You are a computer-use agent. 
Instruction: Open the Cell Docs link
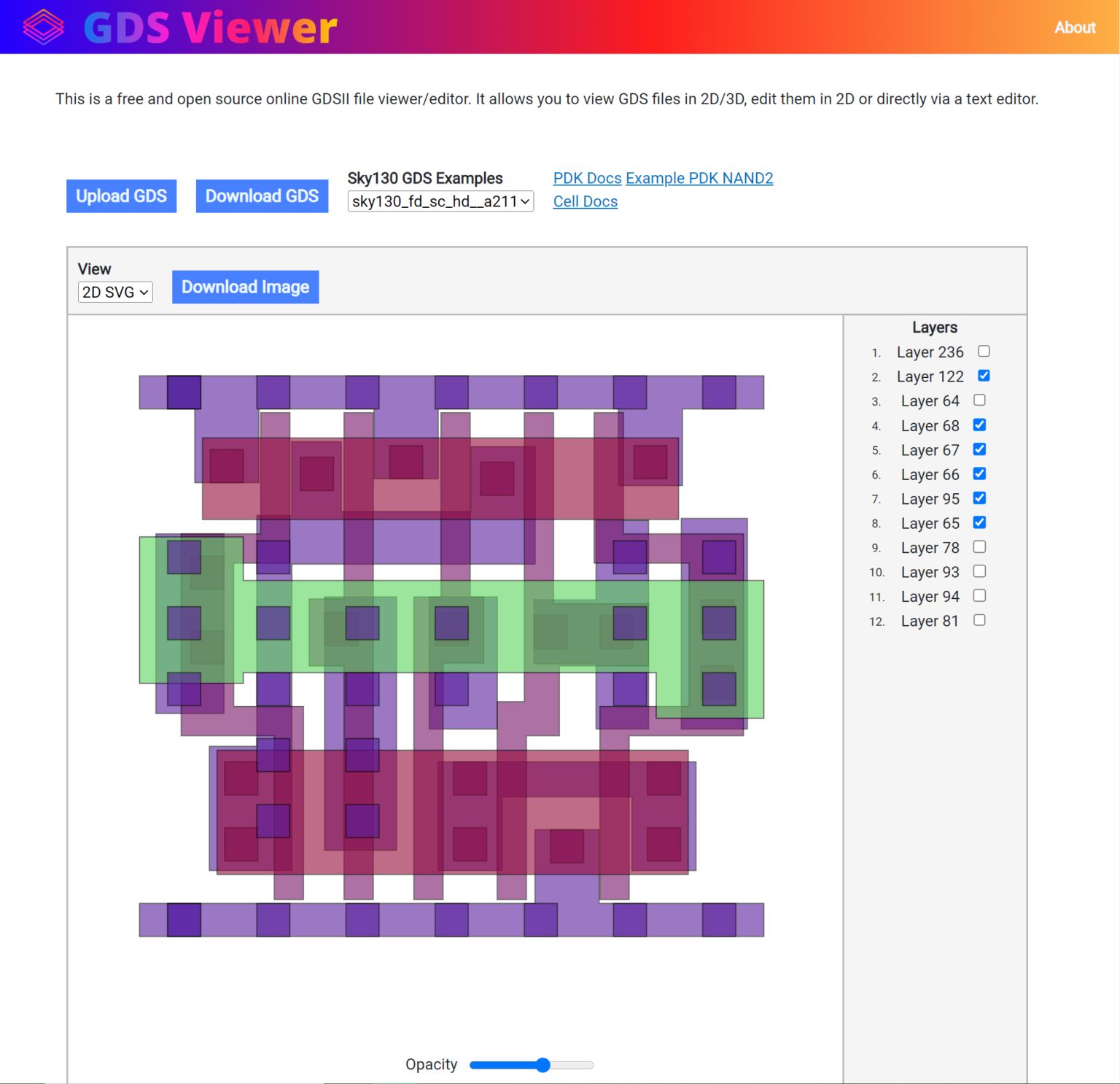click(585, 201)
